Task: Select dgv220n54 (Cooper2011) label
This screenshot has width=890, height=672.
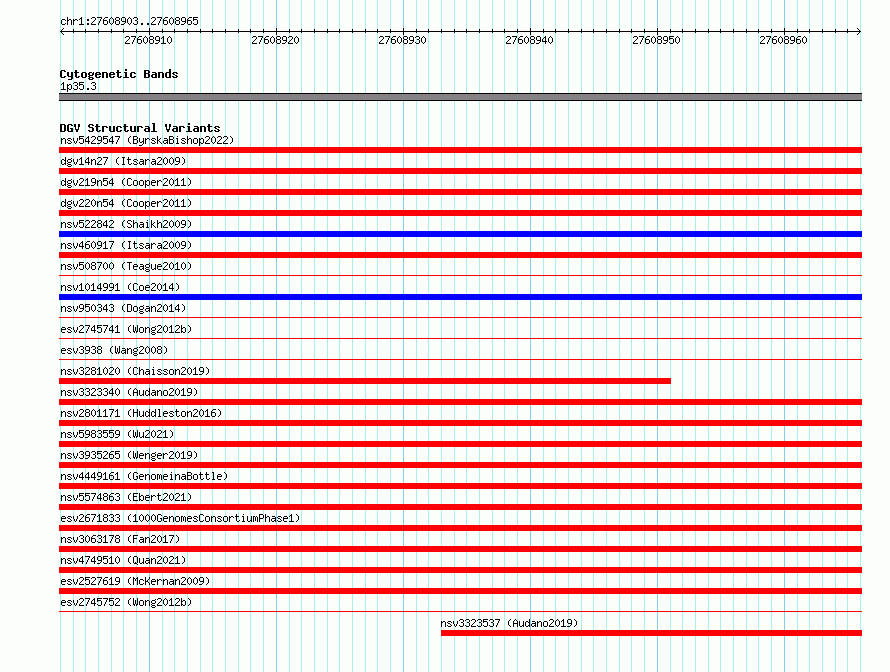Action: tap(126, 203)
